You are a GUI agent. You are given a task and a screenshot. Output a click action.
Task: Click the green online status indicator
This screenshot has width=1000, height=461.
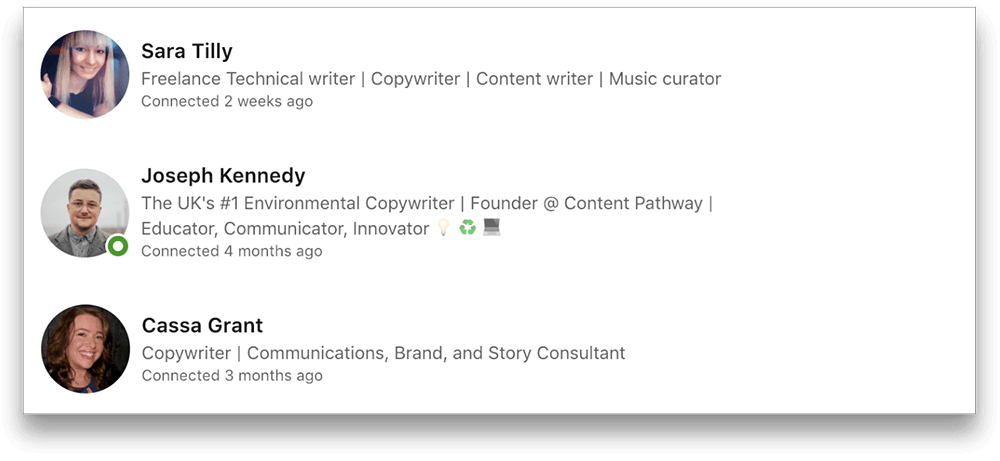(117, 246)
